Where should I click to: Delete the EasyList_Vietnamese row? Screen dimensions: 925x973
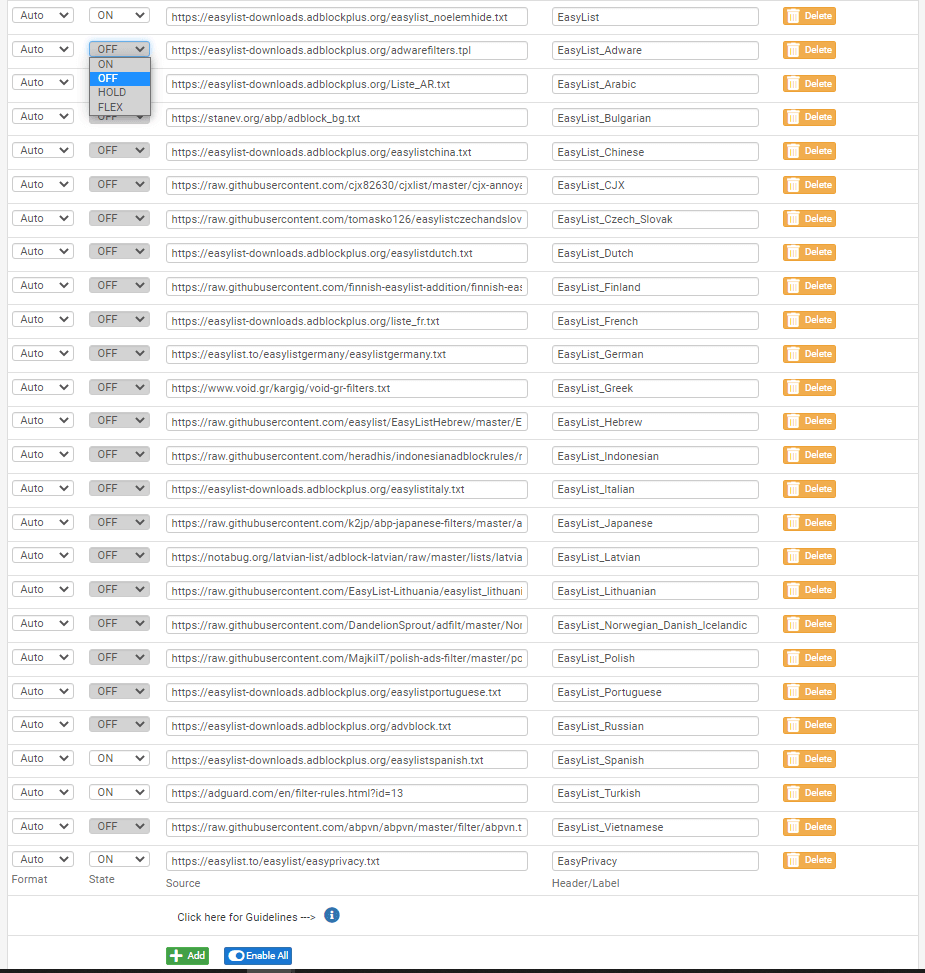808,827
